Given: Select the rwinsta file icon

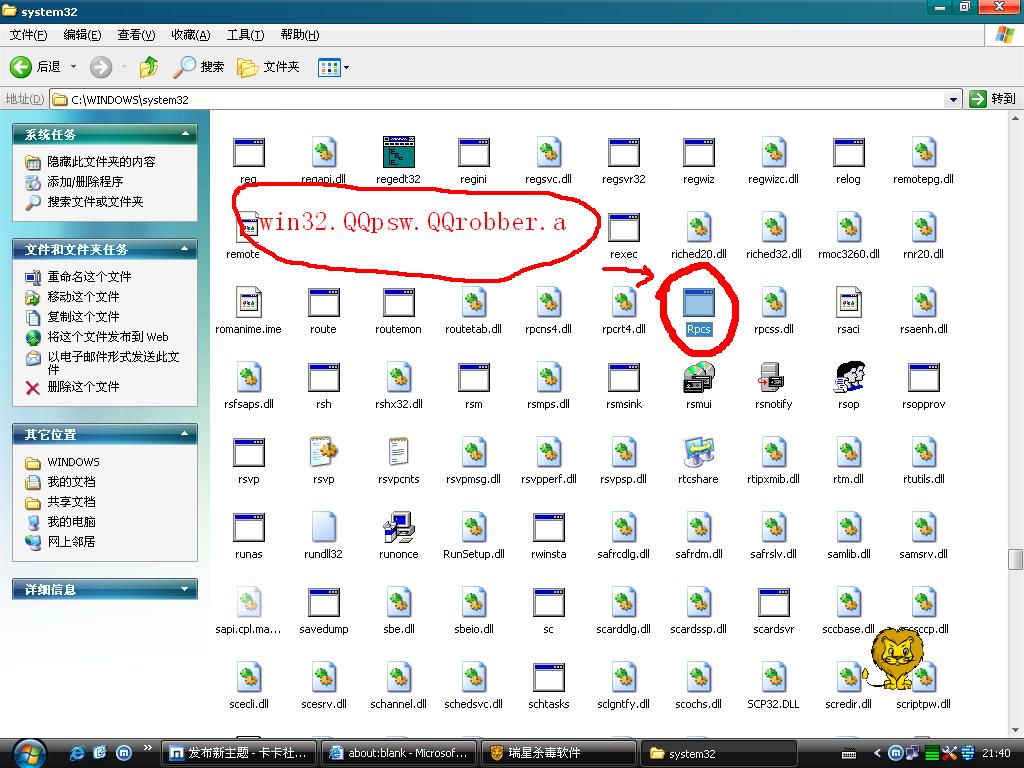Looking at the screenshot, I should pos(549,528).
